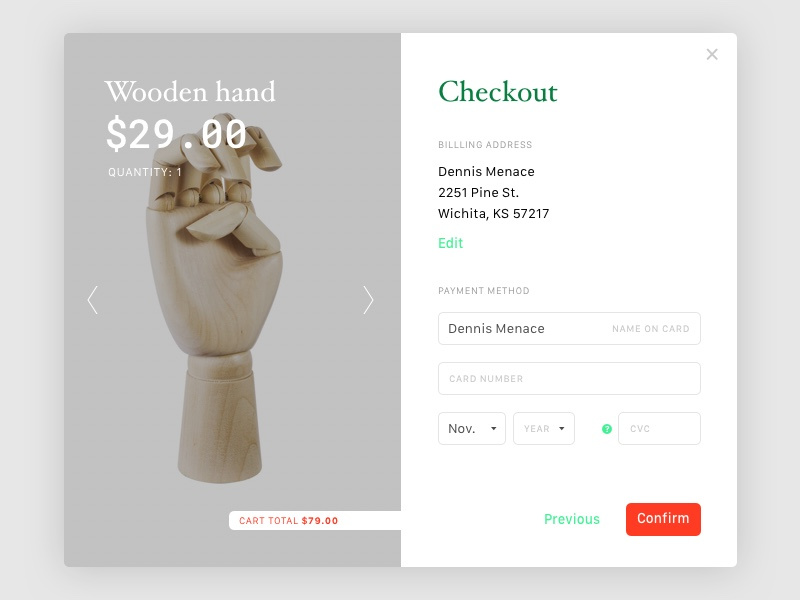
Task: Open the Nov. month dropdown
Action: click(472, 429)
